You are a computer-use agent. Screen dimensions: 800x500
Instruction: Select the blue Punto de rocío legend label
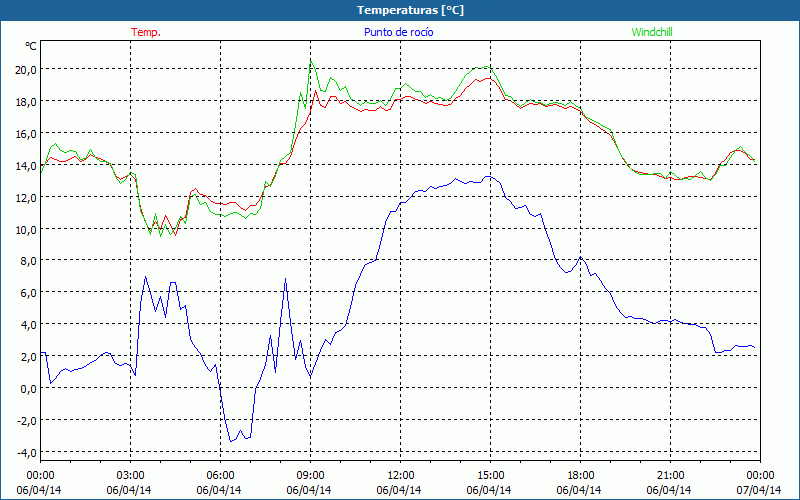coord(398,32)
